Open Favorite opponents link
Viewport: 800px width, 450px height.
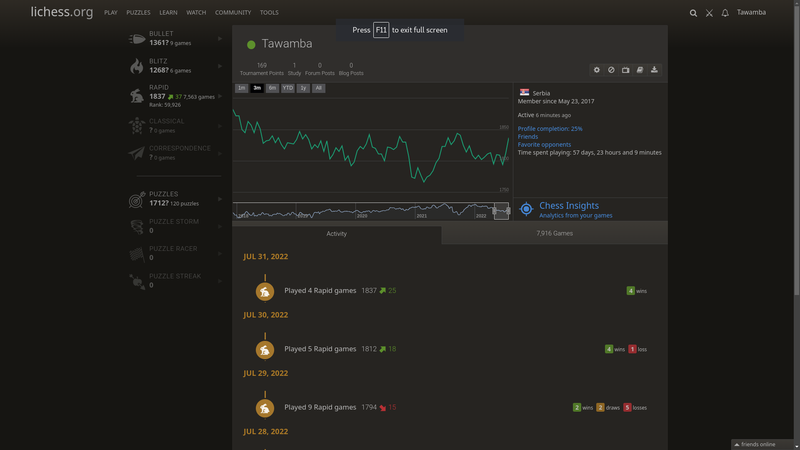point(544,144)
